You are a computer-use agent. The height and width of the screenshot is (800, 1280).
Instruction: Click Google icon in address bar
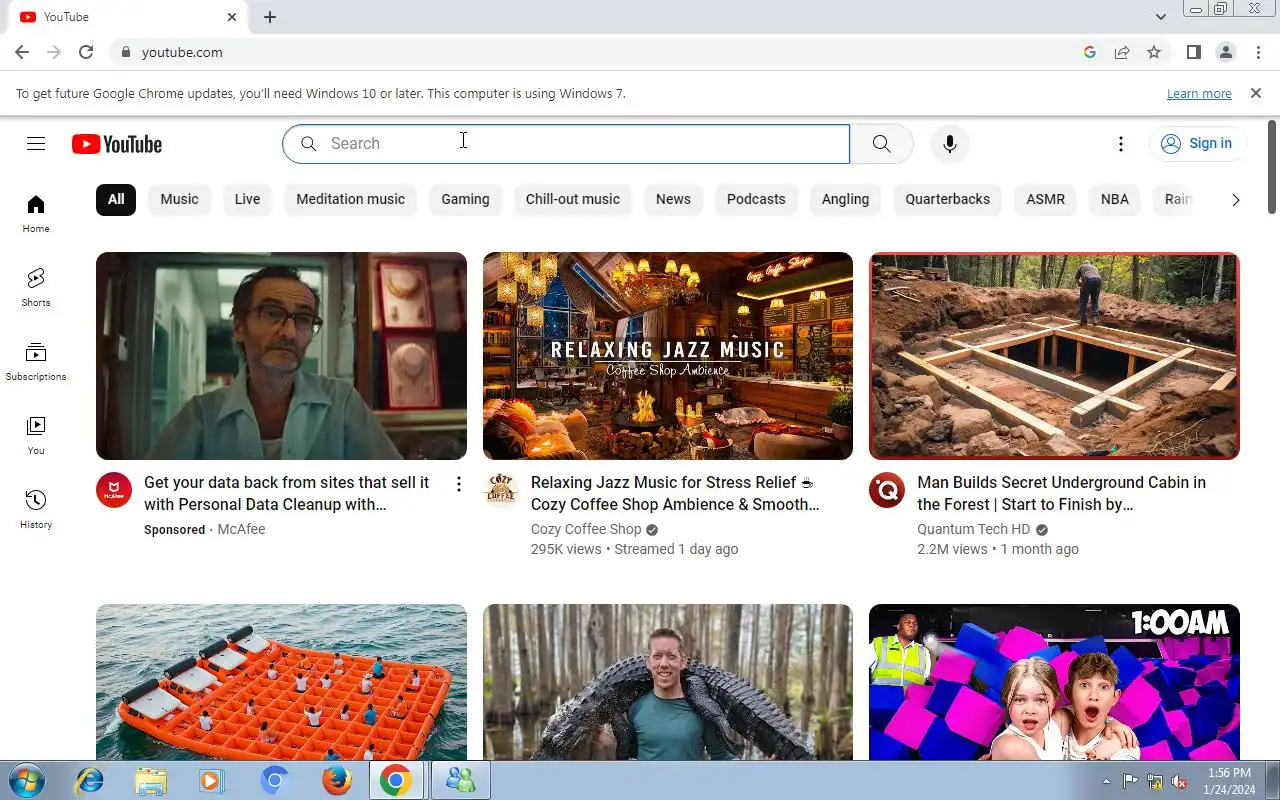(x=1090, y=52)
